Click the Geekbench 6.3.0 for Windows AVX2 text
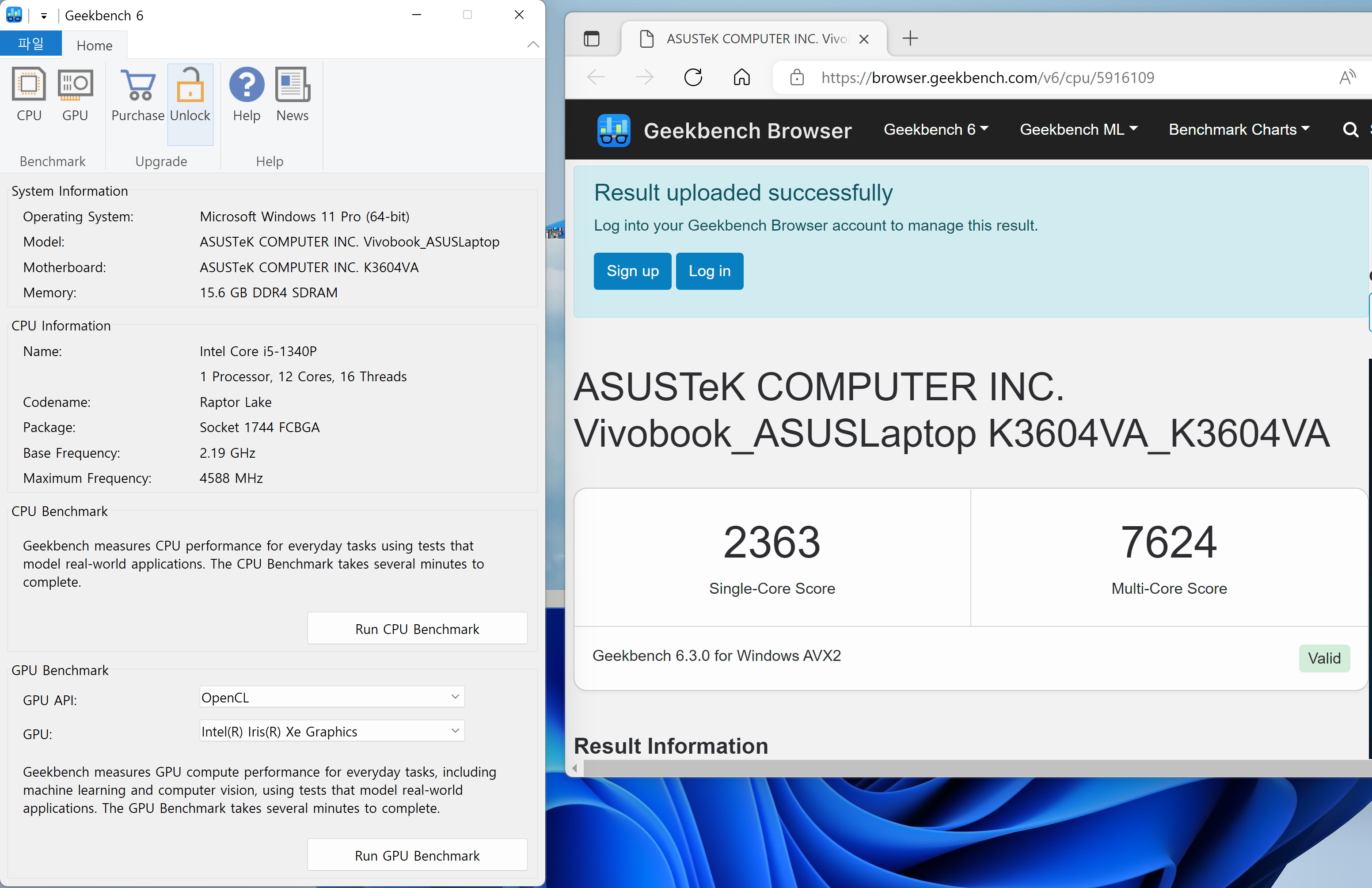The height and width of the screenshot is (888, 1372). point(717,655)
